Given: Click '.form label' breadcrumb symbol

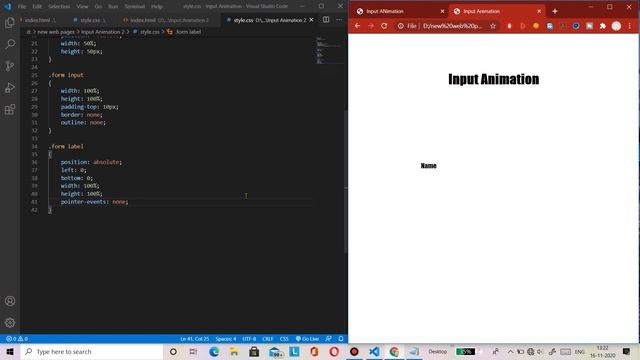Looking at the screenshot, I should coord(188,31).
